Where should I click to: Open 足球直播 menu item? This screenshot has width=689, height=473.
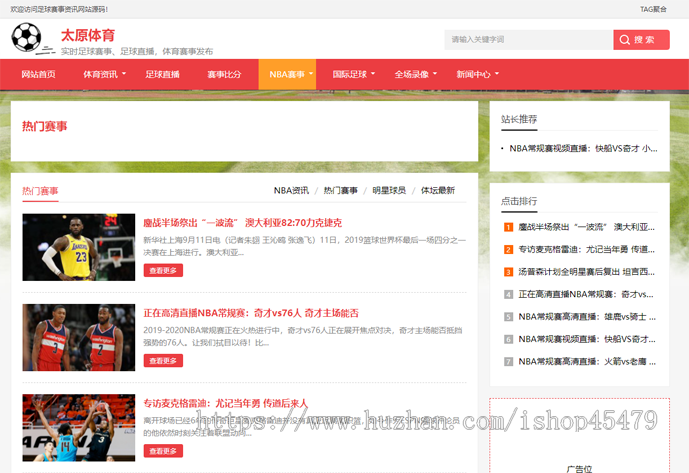coord(163,74)
